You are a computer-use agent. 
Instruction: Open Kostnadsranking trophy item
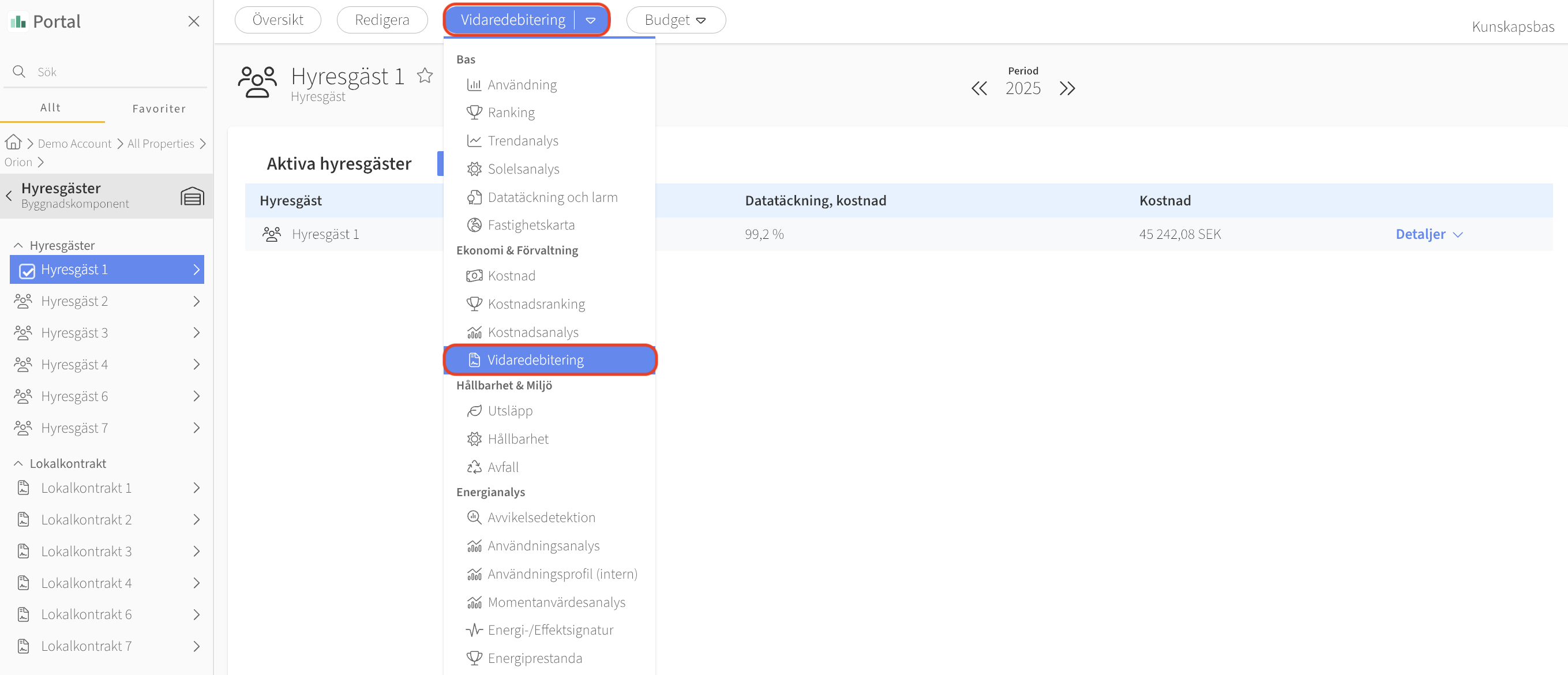[549, 303]
